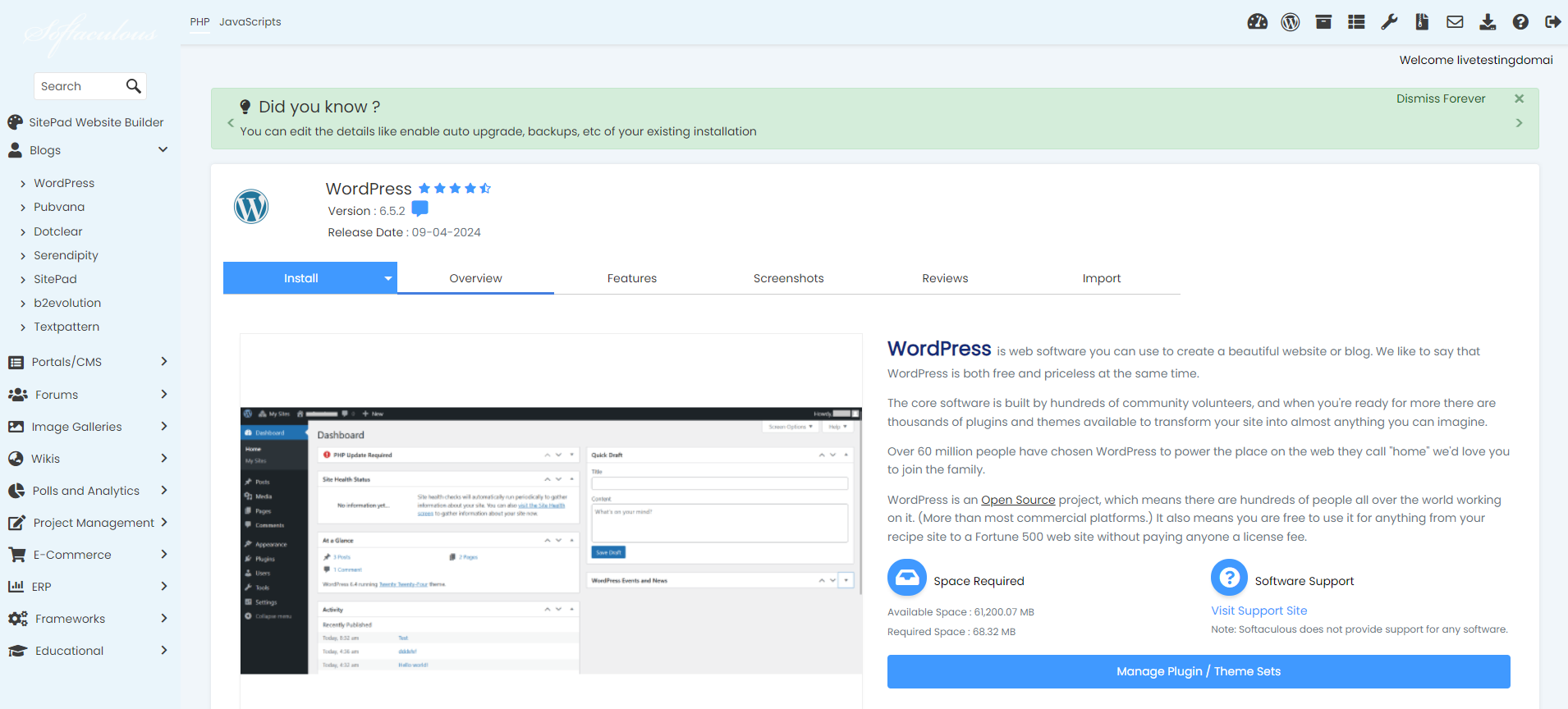Click the WordPress star rating
1568x709 pixels.
point(455,189)
